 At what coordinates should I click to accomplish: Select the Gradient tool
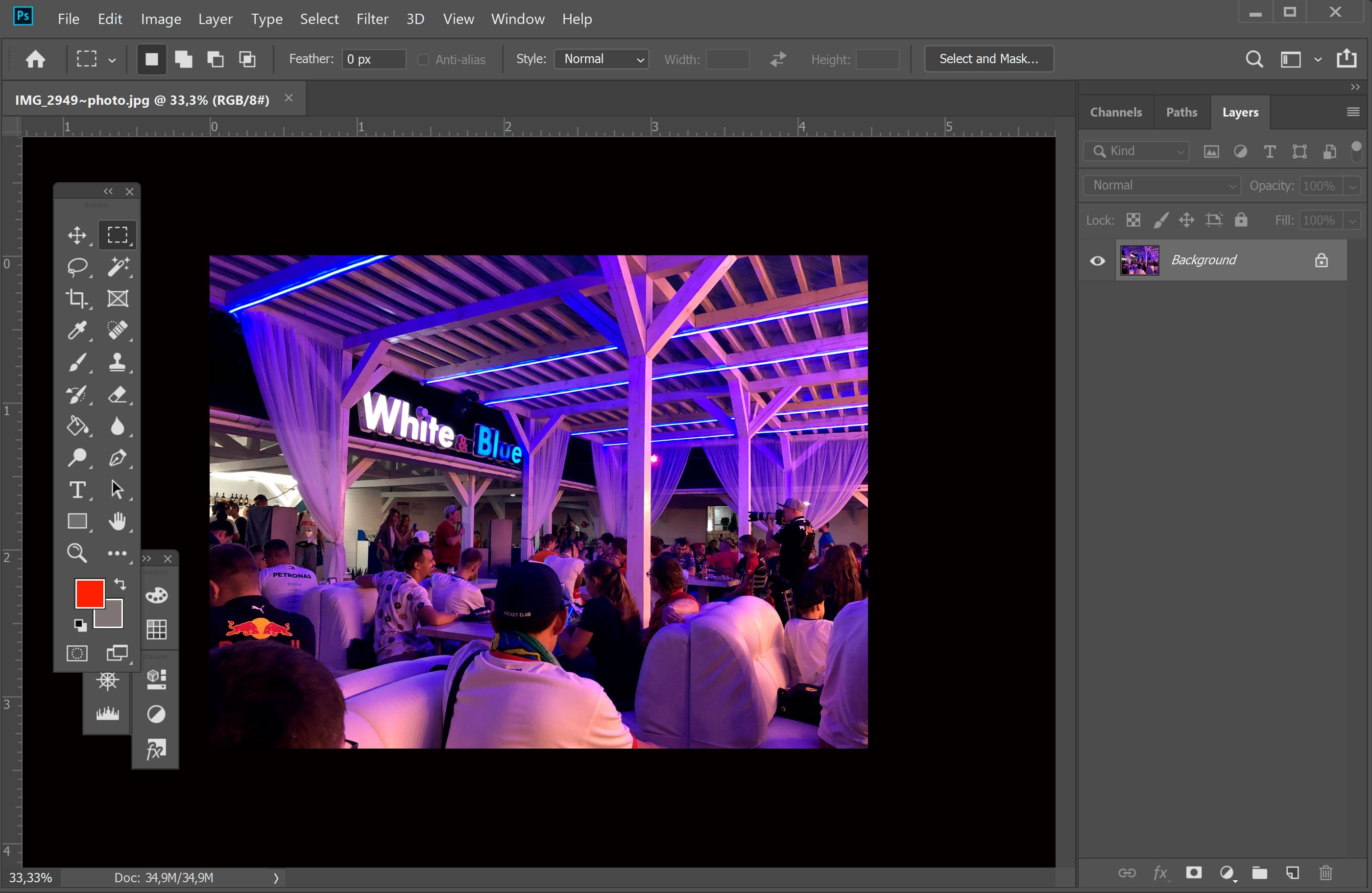pyautogui.click(x=77, y=425)
